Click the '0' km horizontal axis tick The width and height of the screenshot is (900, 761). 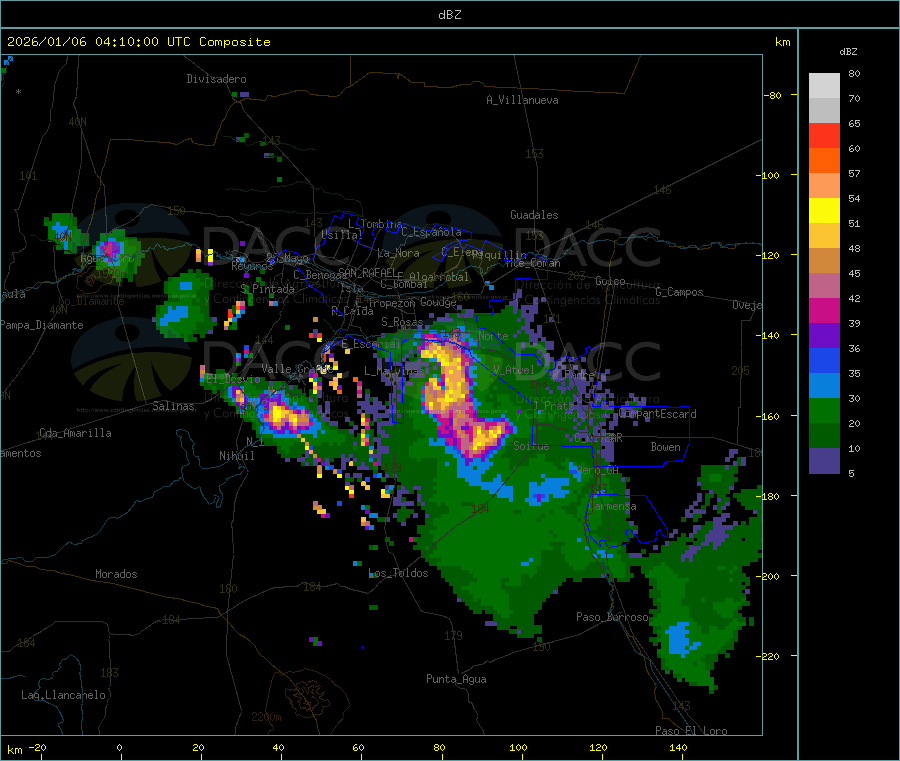tap(119, 748)
